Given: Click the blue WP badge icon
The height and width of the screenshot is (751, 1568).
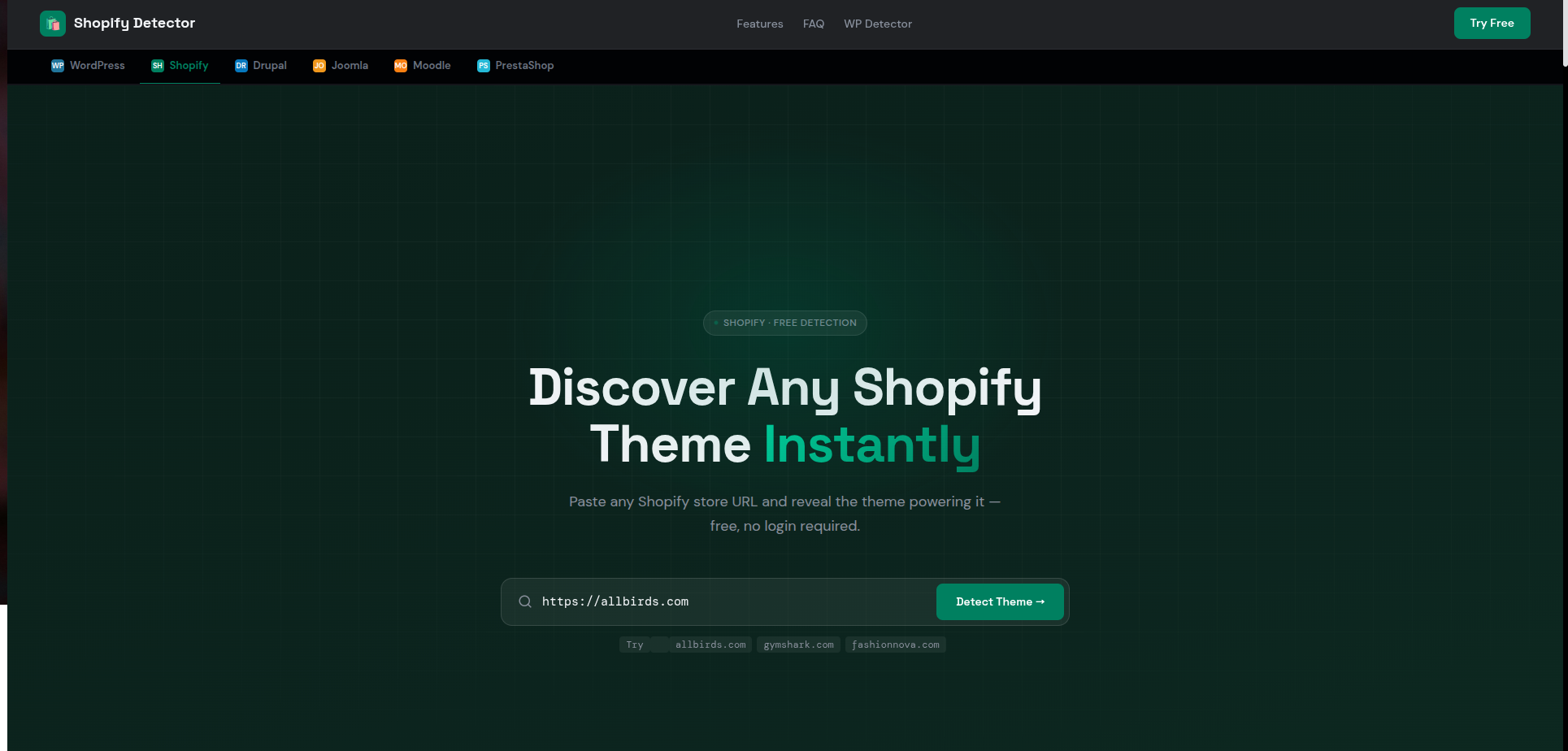Looking at the screenshot, I should tap(58, 66).
